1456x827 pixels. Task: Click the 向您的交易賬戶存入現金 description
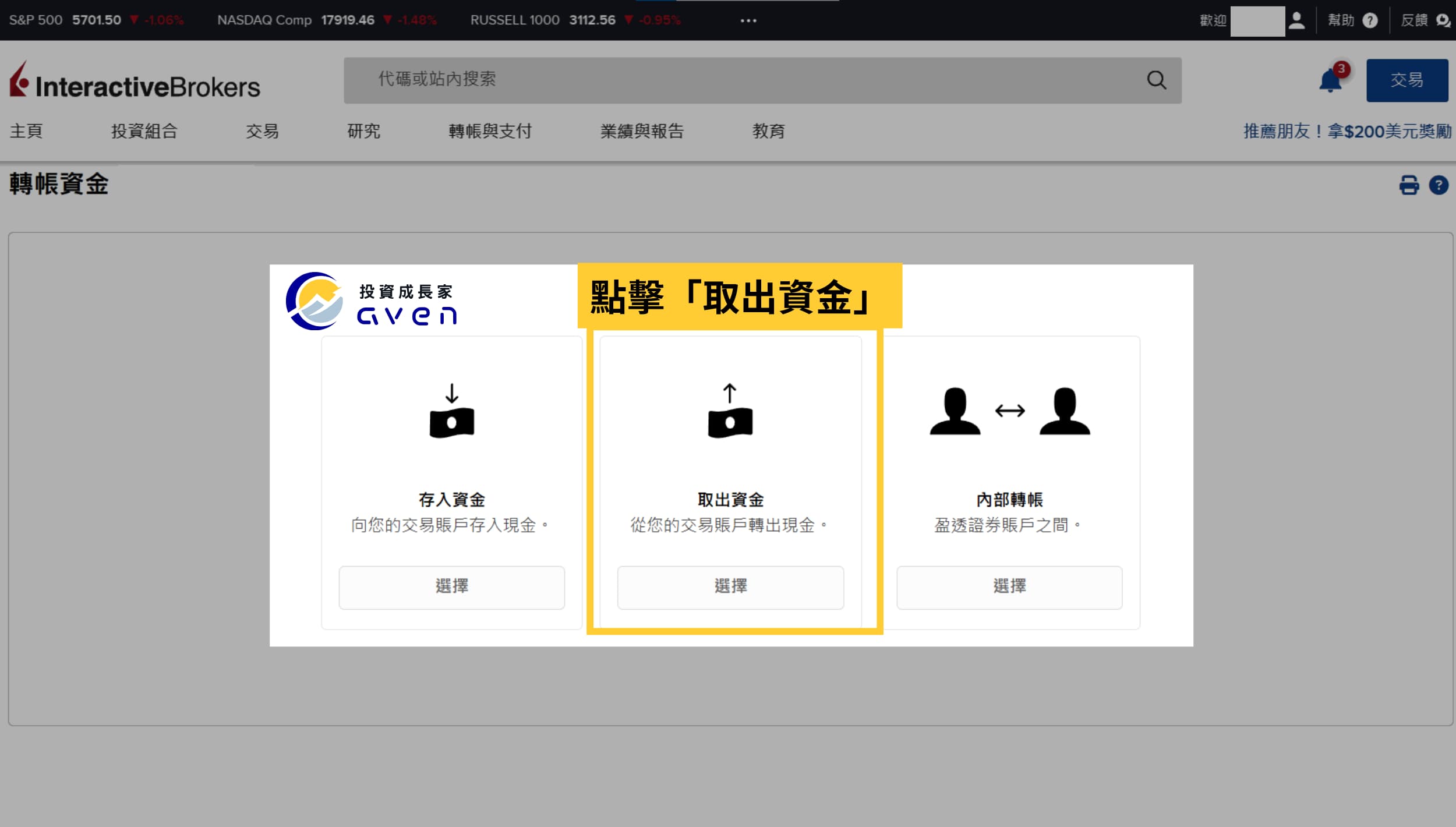click(x=450, y=525)
